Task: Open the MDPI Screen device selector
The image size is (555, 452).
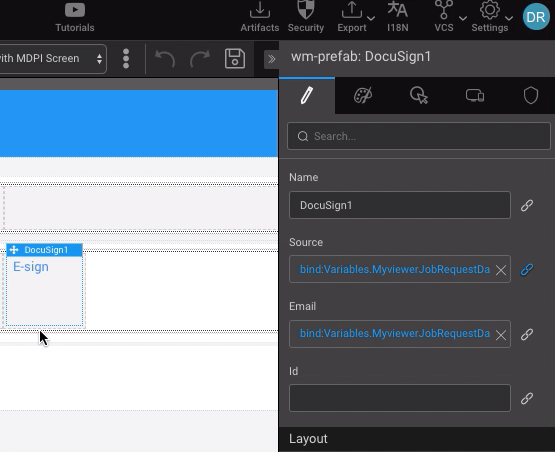Action: (53, 59)
